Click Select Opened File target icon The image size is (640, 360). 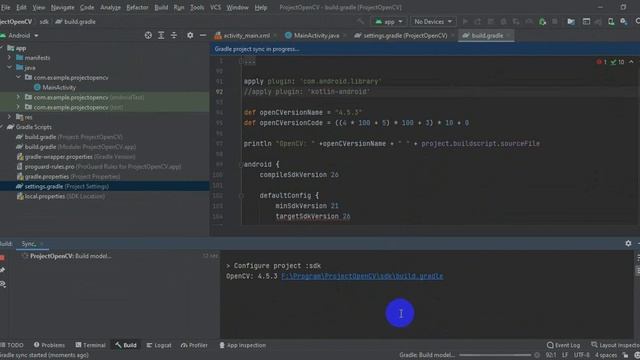[x=148, y=36]
